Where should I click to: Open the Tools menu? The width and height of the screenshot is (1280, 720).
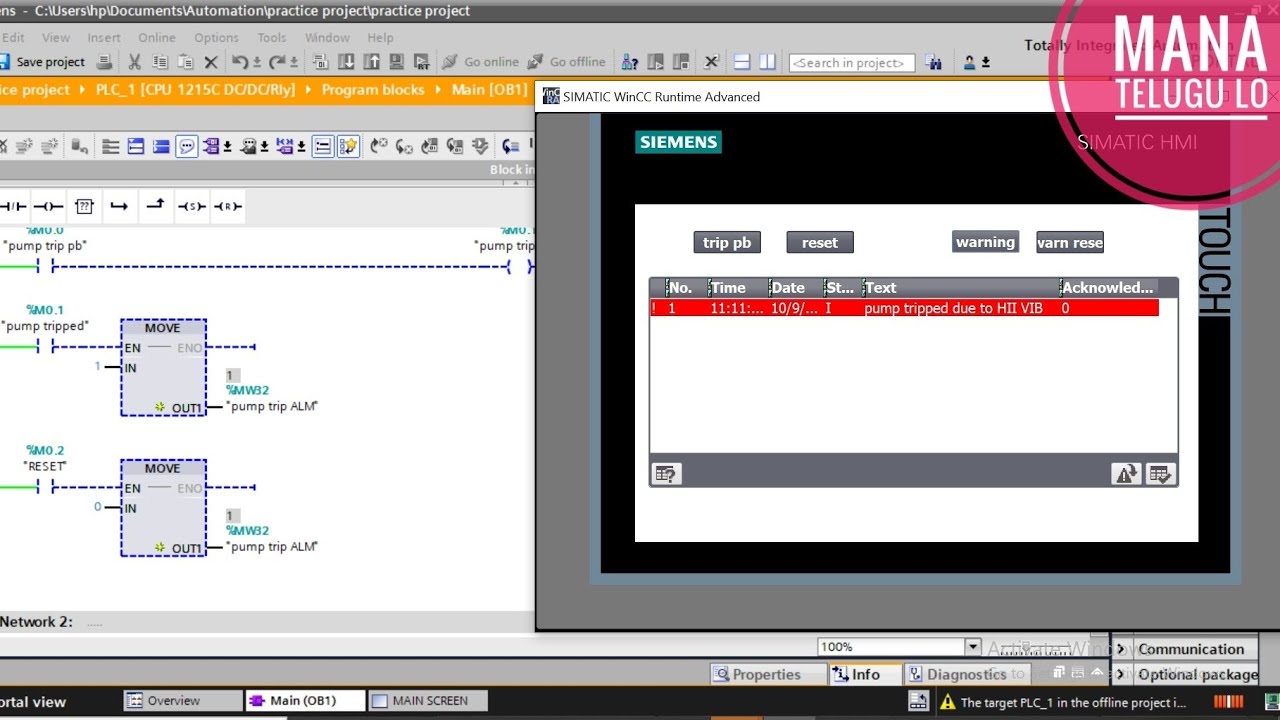point(272,38)
